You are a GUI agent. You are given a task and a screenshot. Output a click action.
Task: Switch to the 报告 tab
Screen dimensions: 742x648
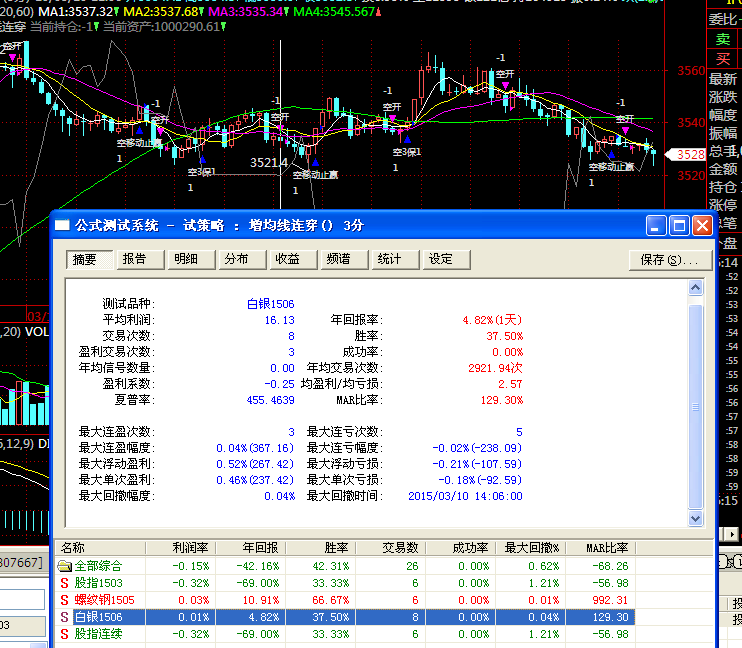pyautogui.click(x=140, y=259)
